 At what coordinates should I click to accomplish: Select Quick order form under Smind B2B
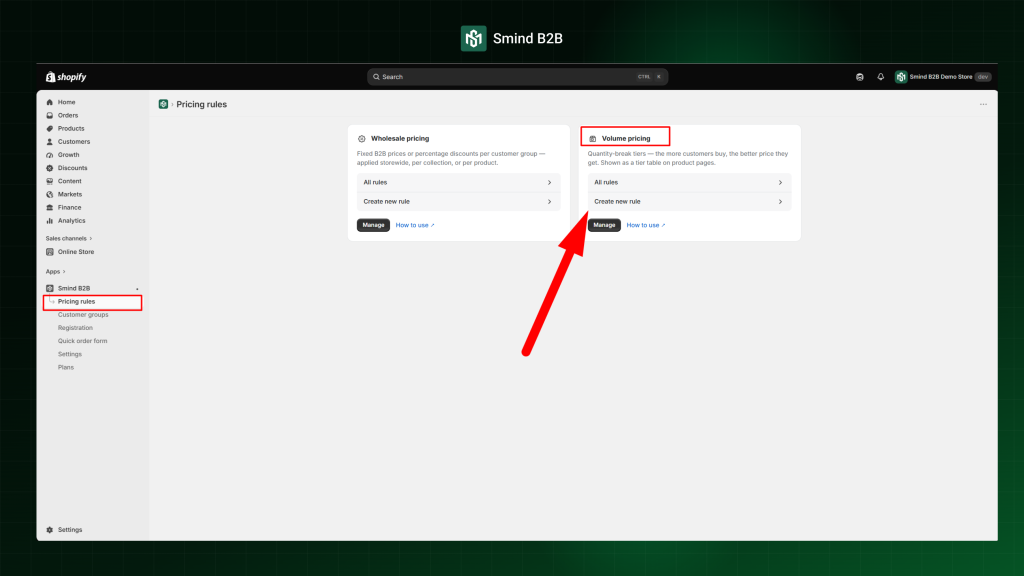pos(82,341)
